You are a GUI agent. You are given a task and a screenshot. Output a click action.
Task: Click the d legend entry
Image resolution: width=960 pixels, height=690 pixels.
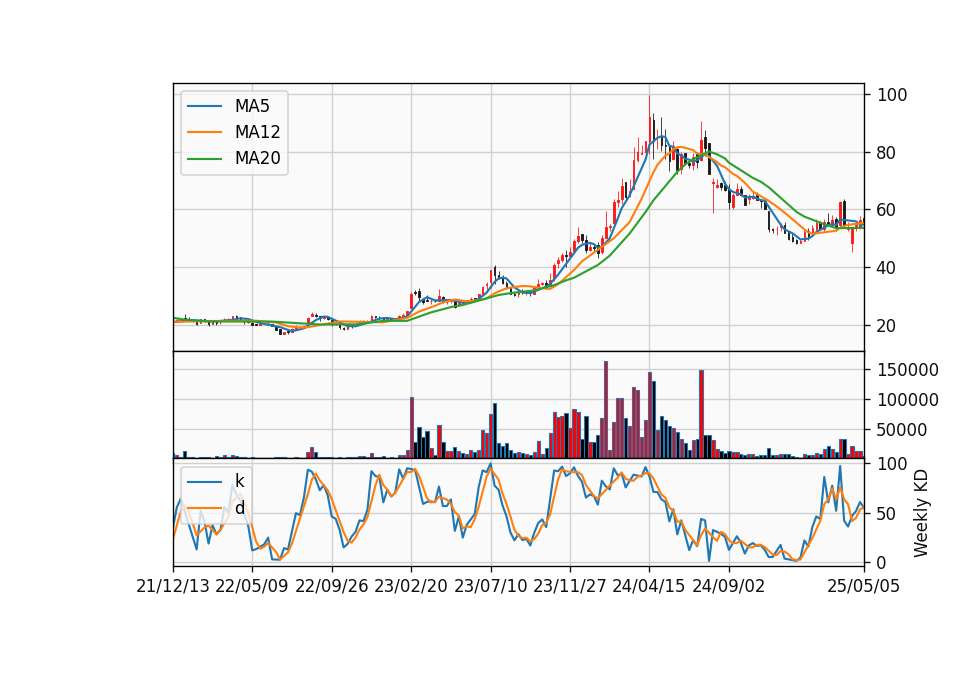216,508
